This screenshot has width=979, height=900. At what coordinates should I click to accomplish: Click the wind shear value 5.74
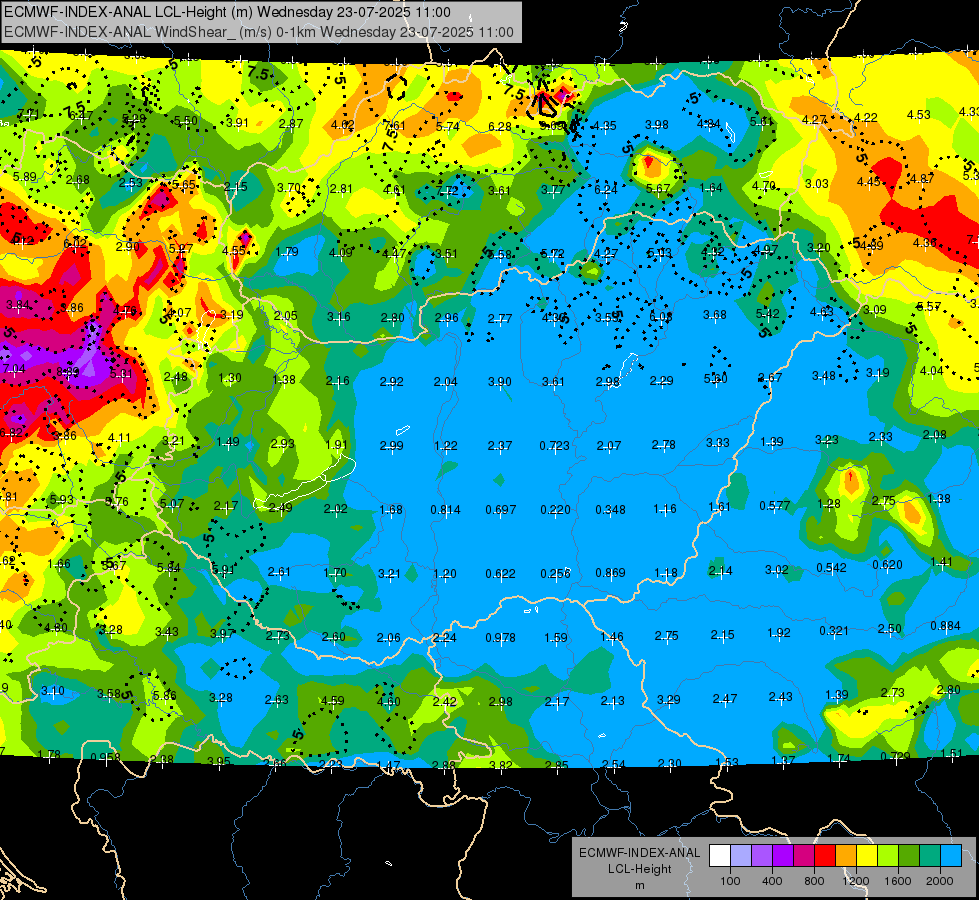(x=448, y=127)
